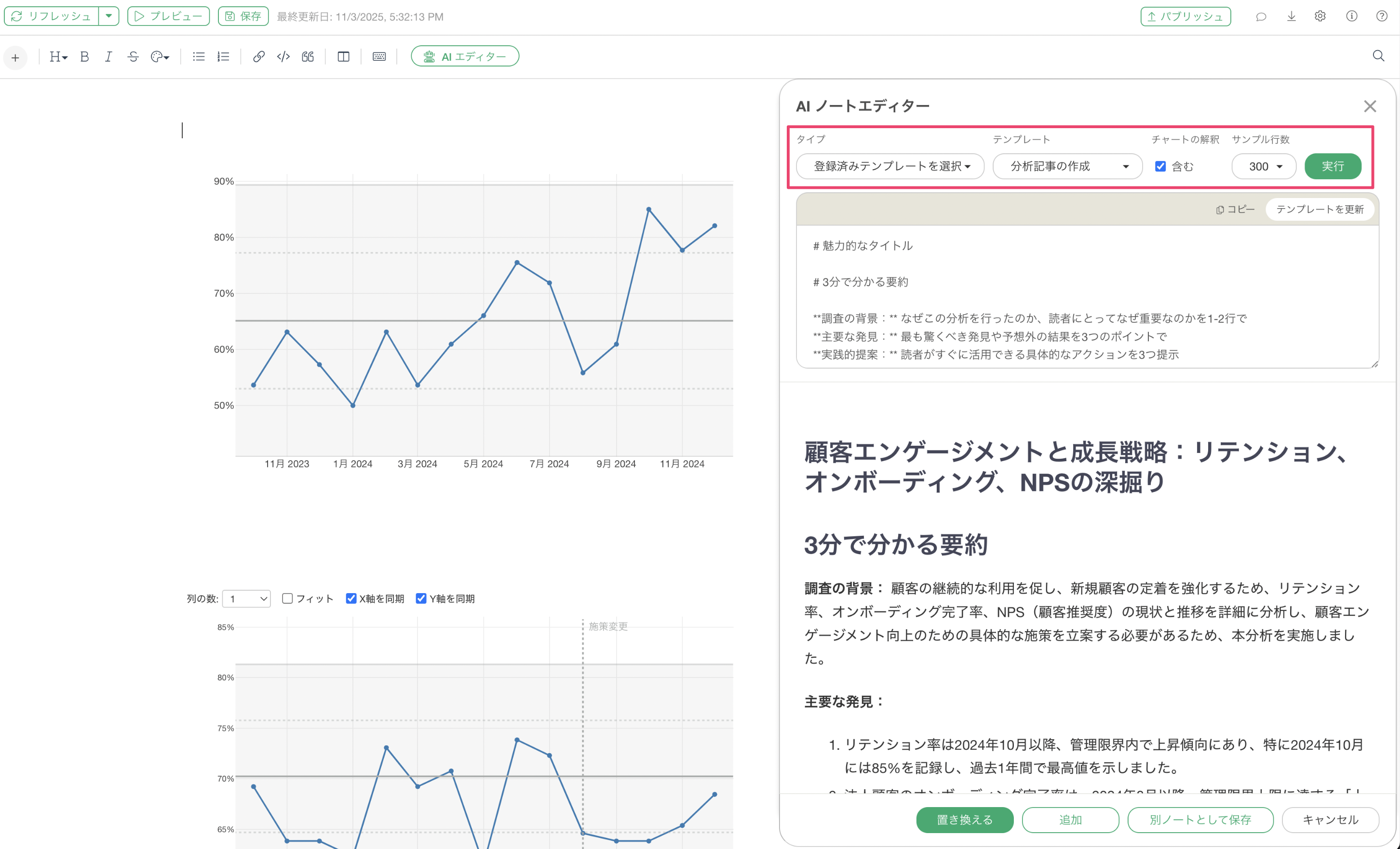Enable the フィット checkbox

tap(287, 598)
